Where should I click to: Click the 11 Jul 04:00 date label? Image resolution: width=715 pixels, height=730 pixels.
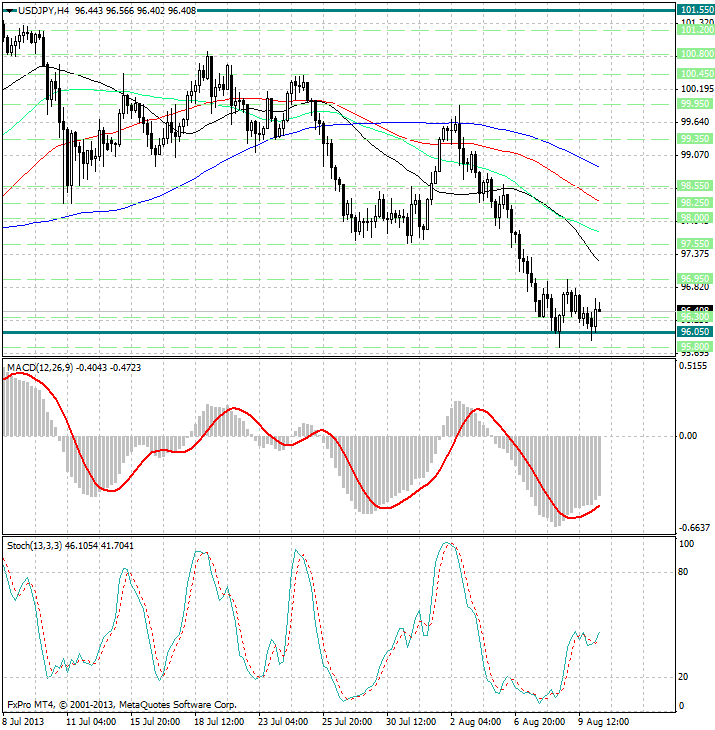[91, 722]
